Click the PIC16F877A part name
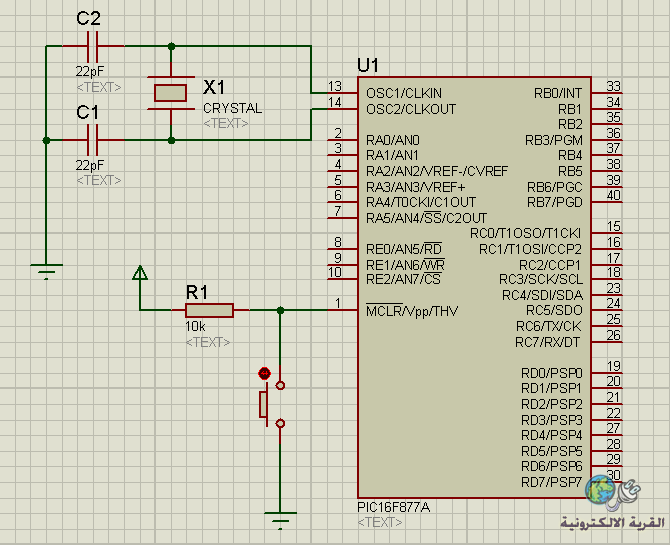 point(394,507)
